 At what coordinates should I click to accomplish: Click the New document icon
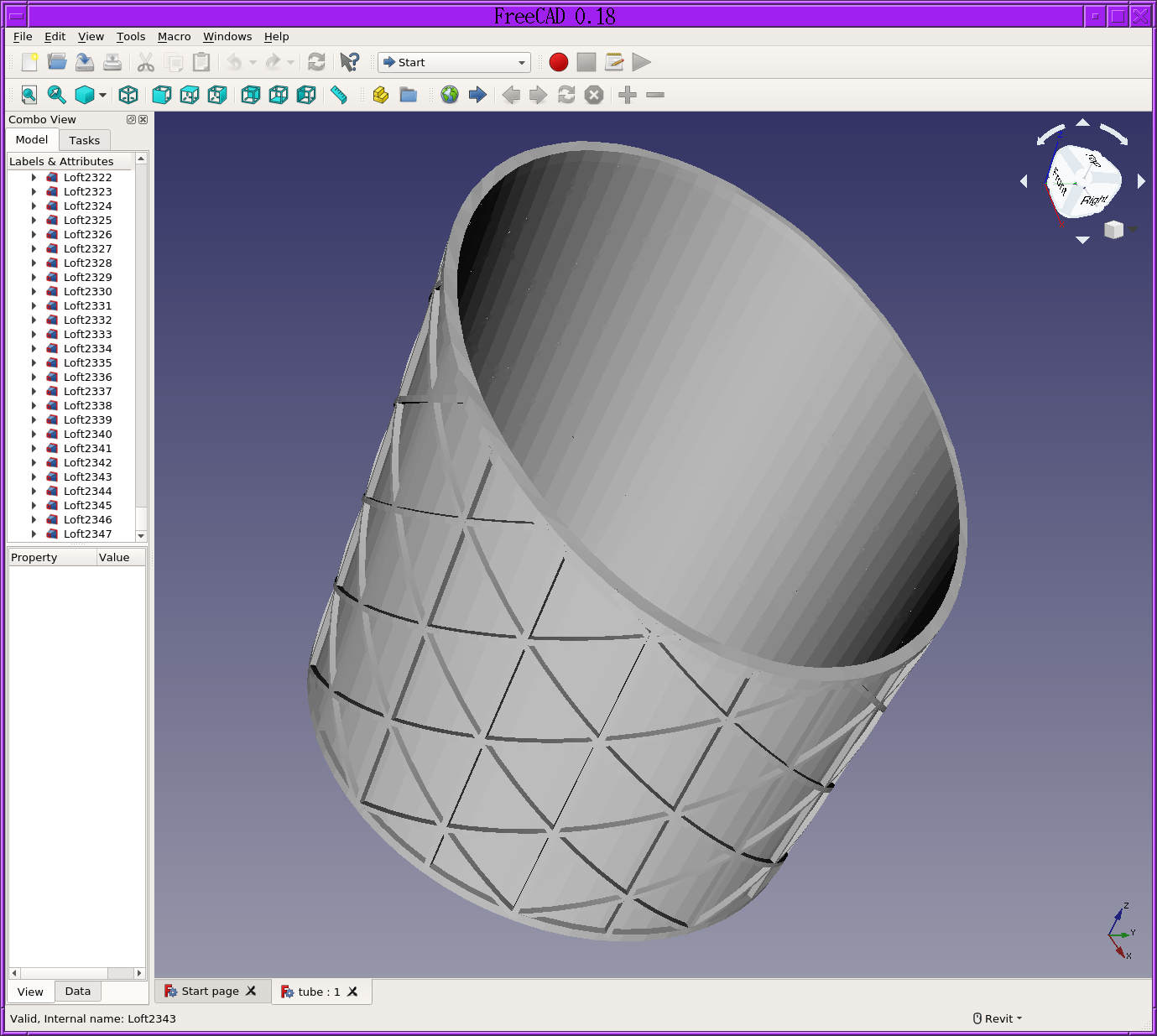29,62
